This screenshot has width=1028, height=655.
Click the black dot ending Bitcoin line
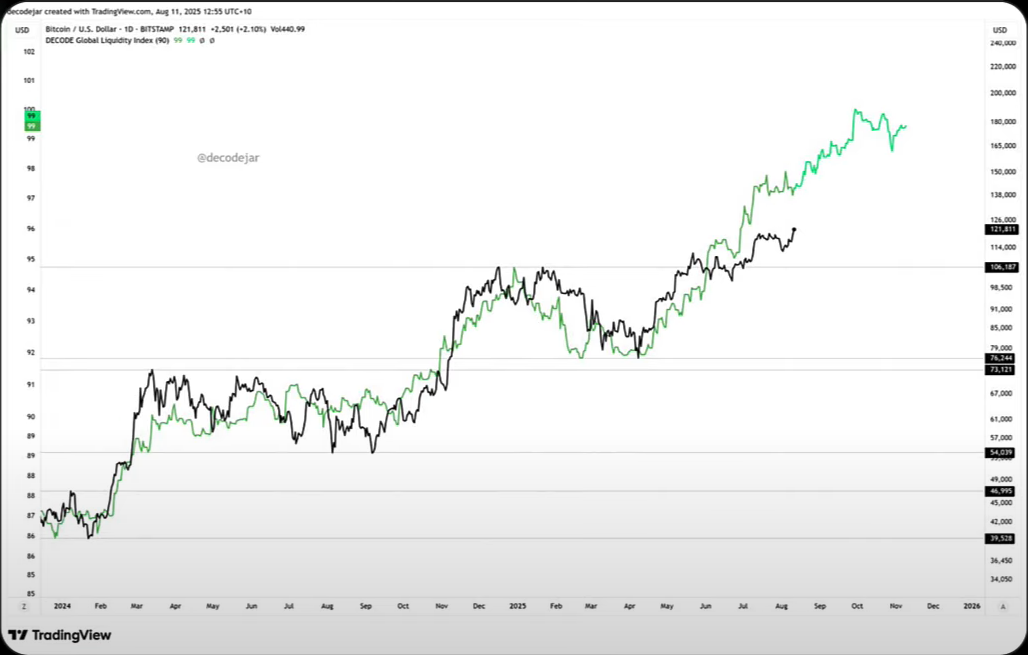(794, 229)
